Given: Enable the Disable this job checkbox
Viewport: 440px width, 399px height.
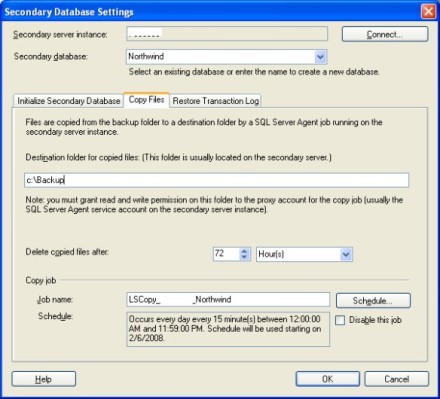Looking at the screenshot, I should (340, 320).
